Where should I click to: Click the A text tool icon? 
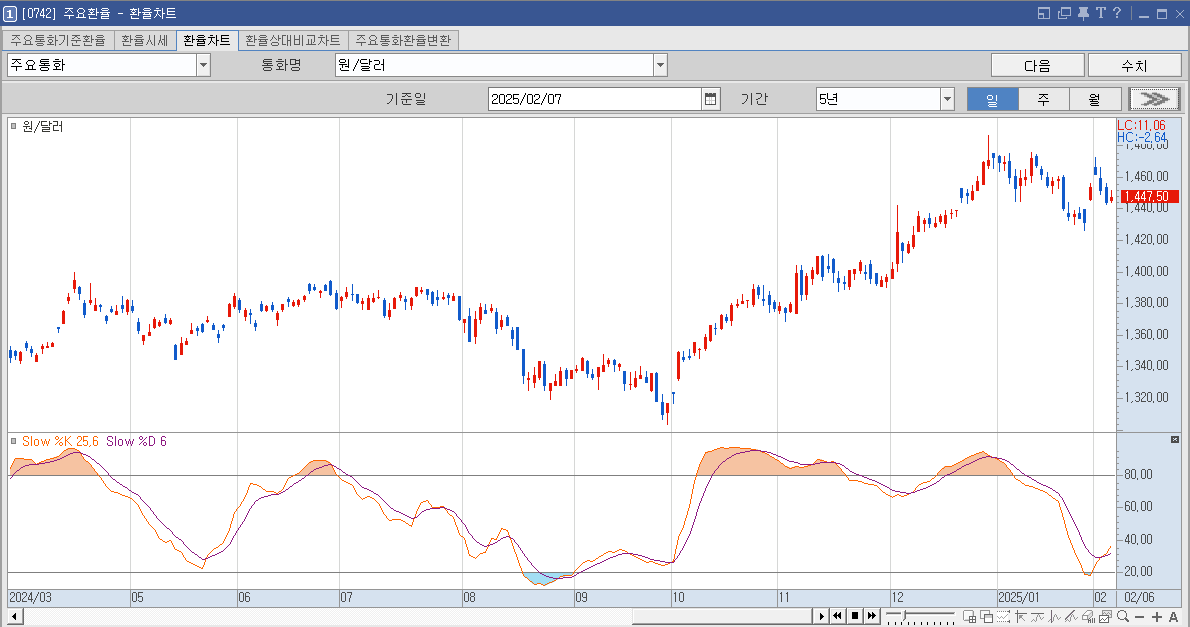pyautogui.click(x=1173, y=617)
